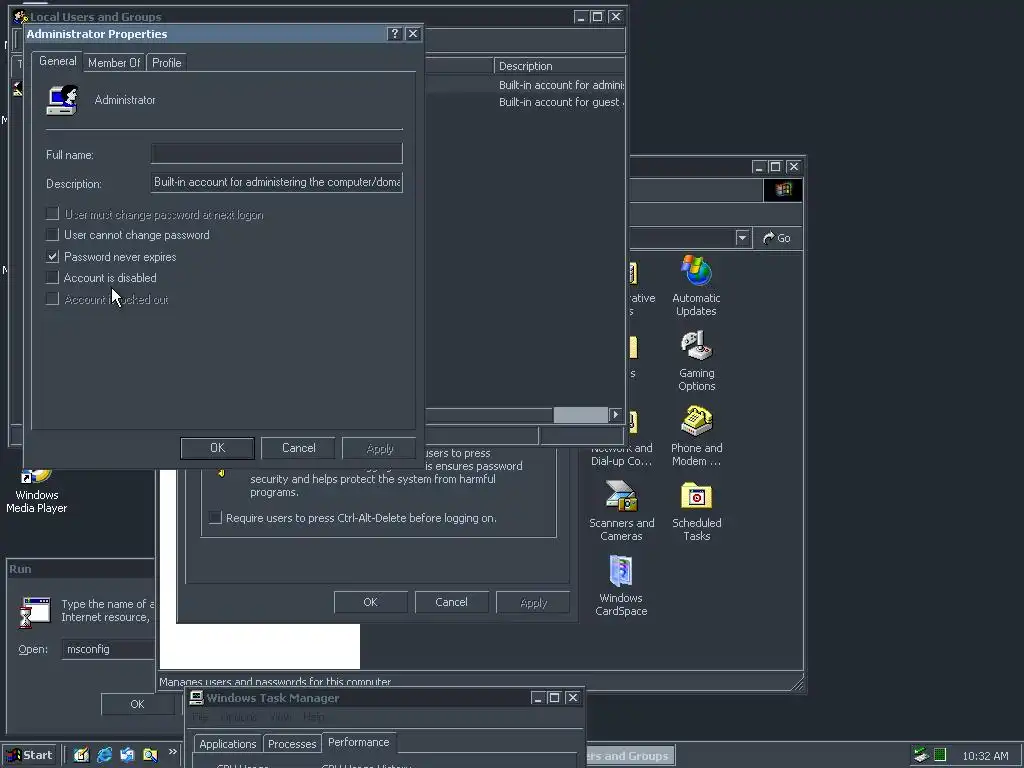The image size is (1024, 768).
Task: Click the fourth Quick Launch search icon
Action: [x=150, y=755]
